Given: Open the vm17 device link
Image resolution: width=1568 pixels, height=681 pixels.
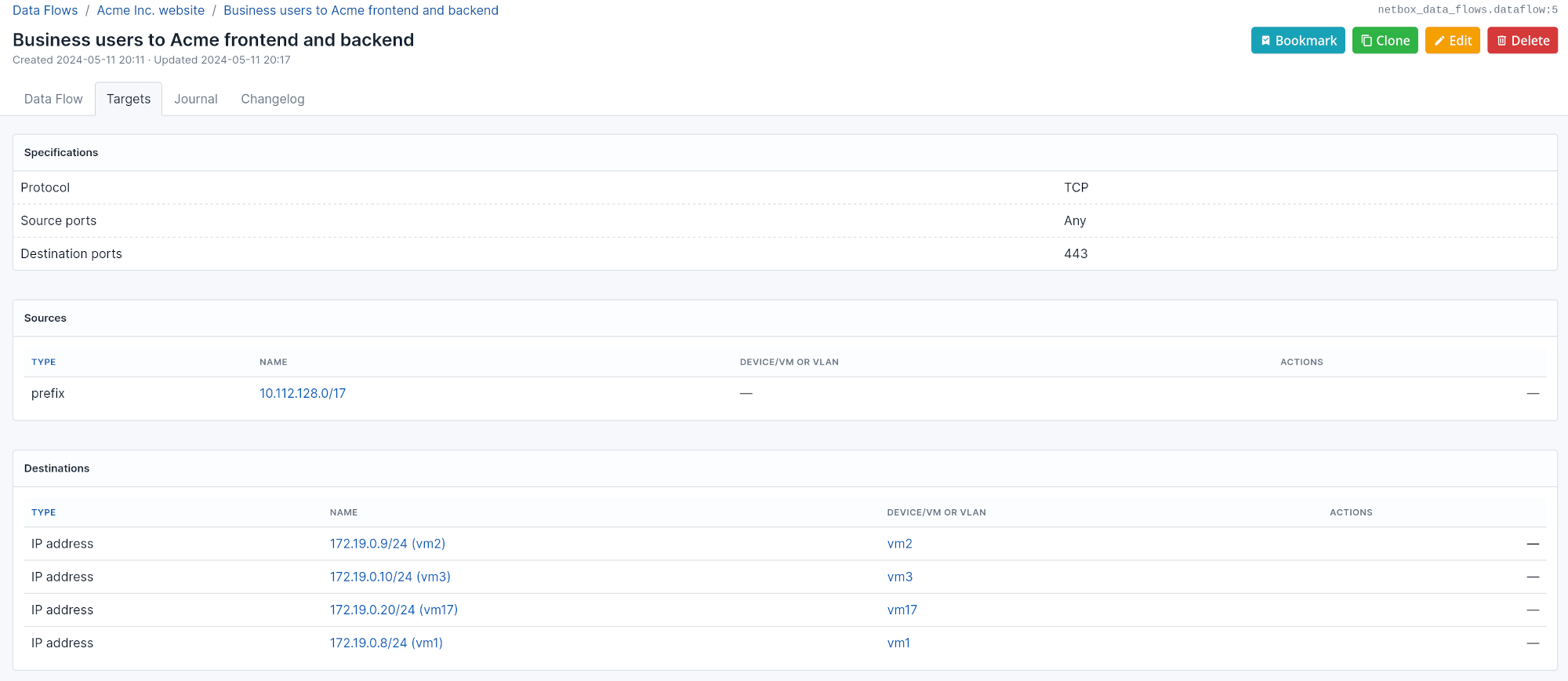Looking at the screenshot, I should (902, 610).
